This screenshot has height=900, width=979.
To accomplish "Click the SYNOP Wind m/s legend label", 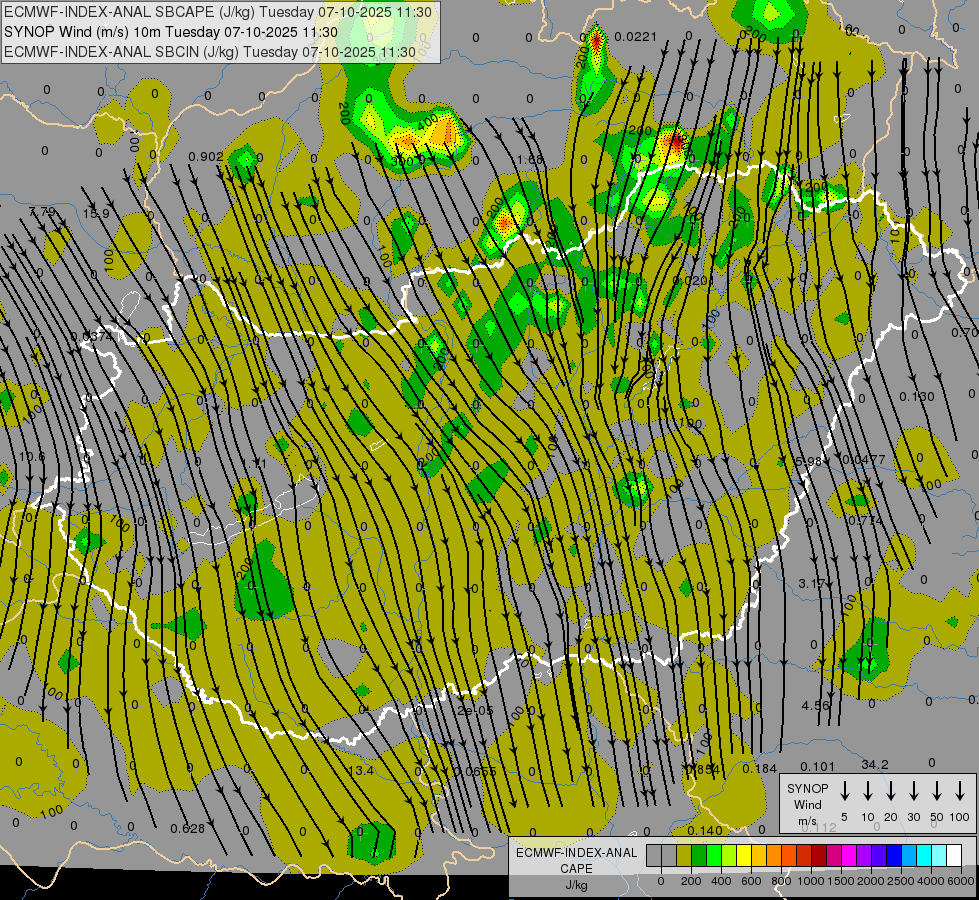I will [x=807, y=804].
